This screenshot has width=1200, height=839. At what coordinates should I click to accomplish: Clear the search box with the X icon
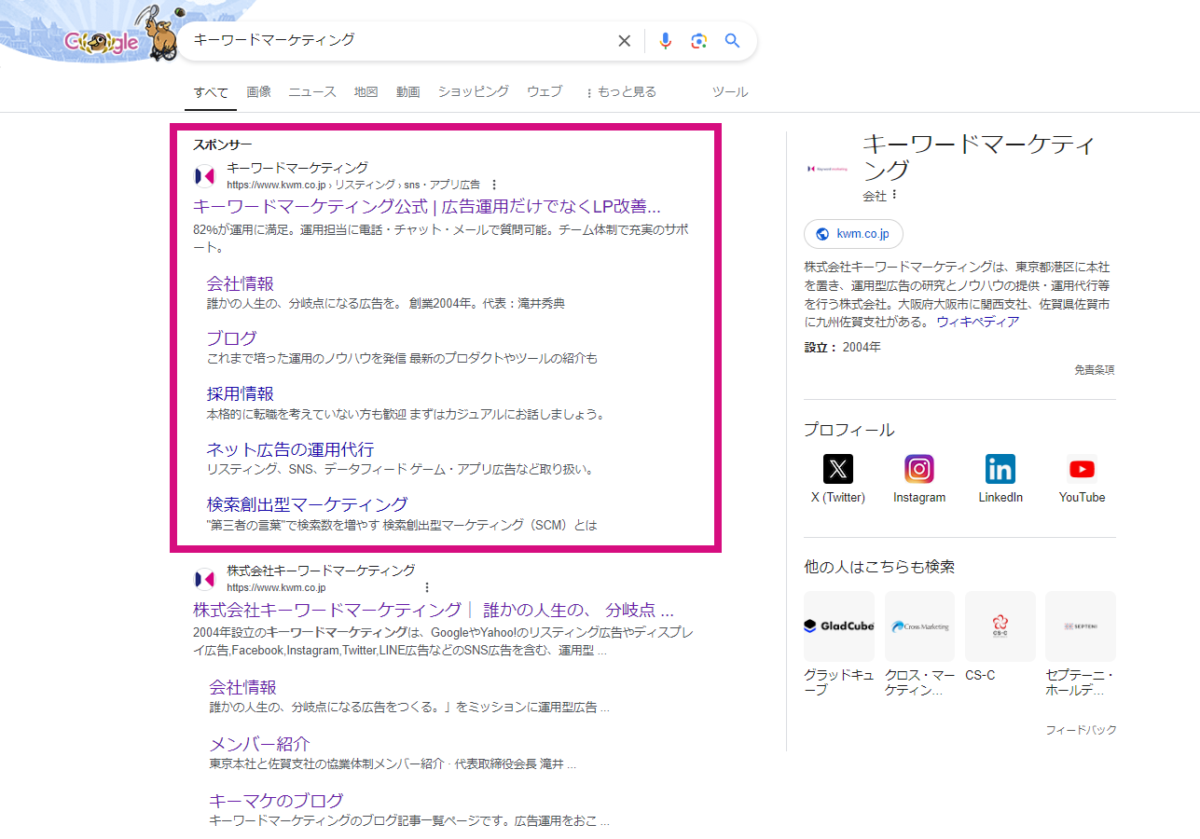(x=624, y=41)
